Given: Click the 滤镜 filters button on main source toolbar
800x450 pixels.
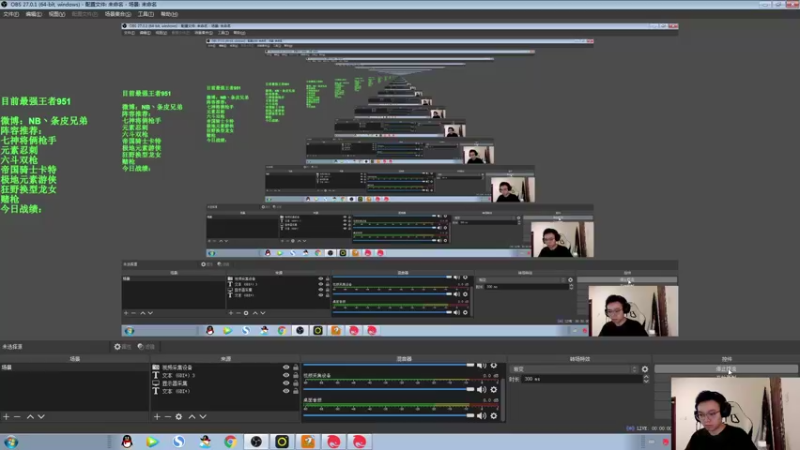Looking at the screenshot, I should coord(146,346).
